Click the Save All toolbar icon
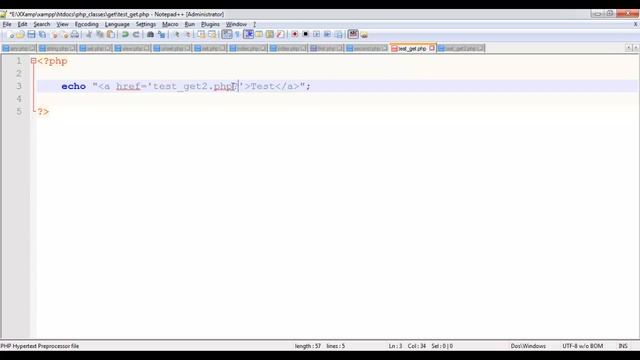 [42, 35]
